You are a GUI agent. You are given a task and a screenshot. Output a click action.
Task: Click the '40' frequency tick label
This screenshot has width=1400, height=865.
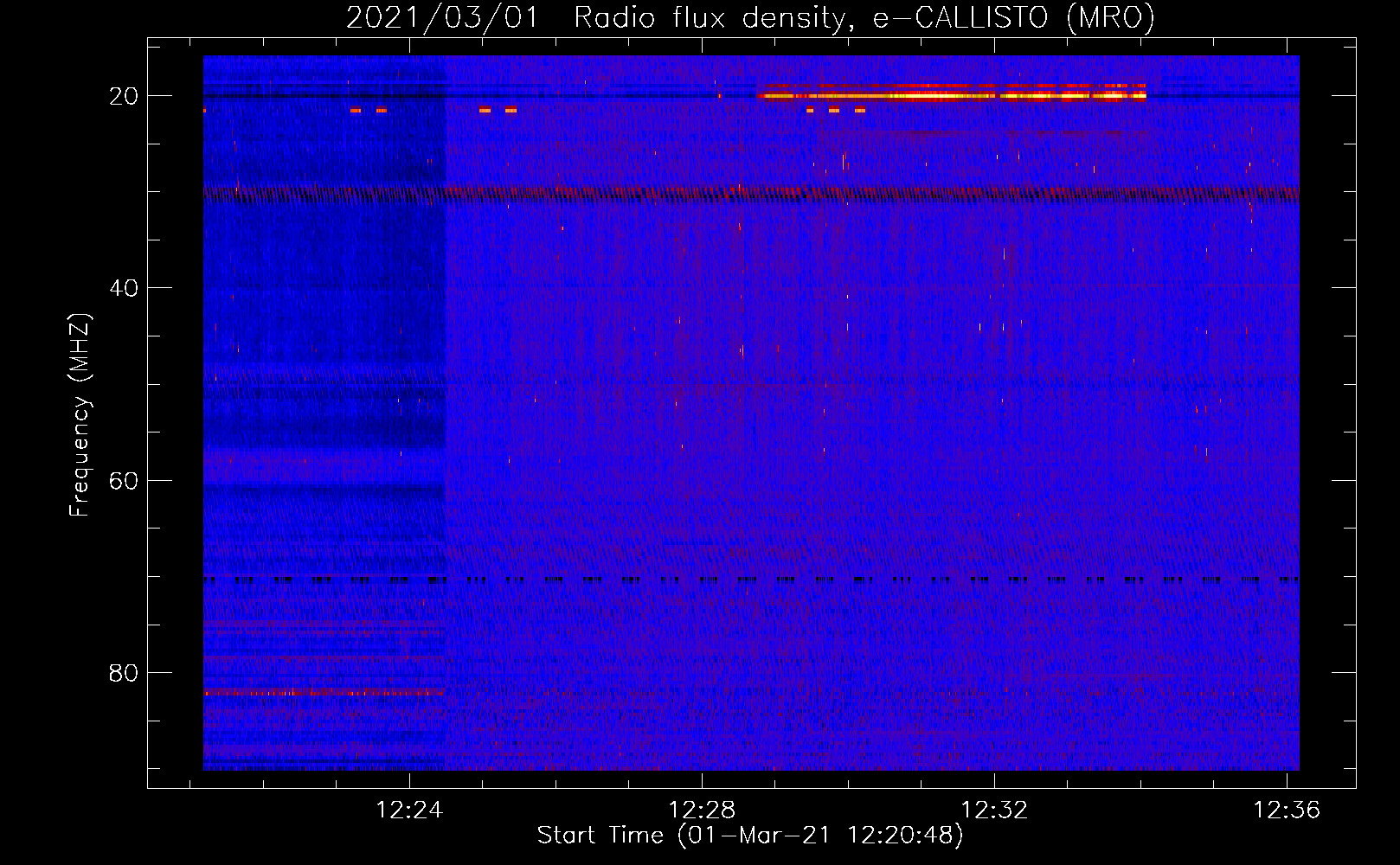pyautogui.click(x=124, y=288)
